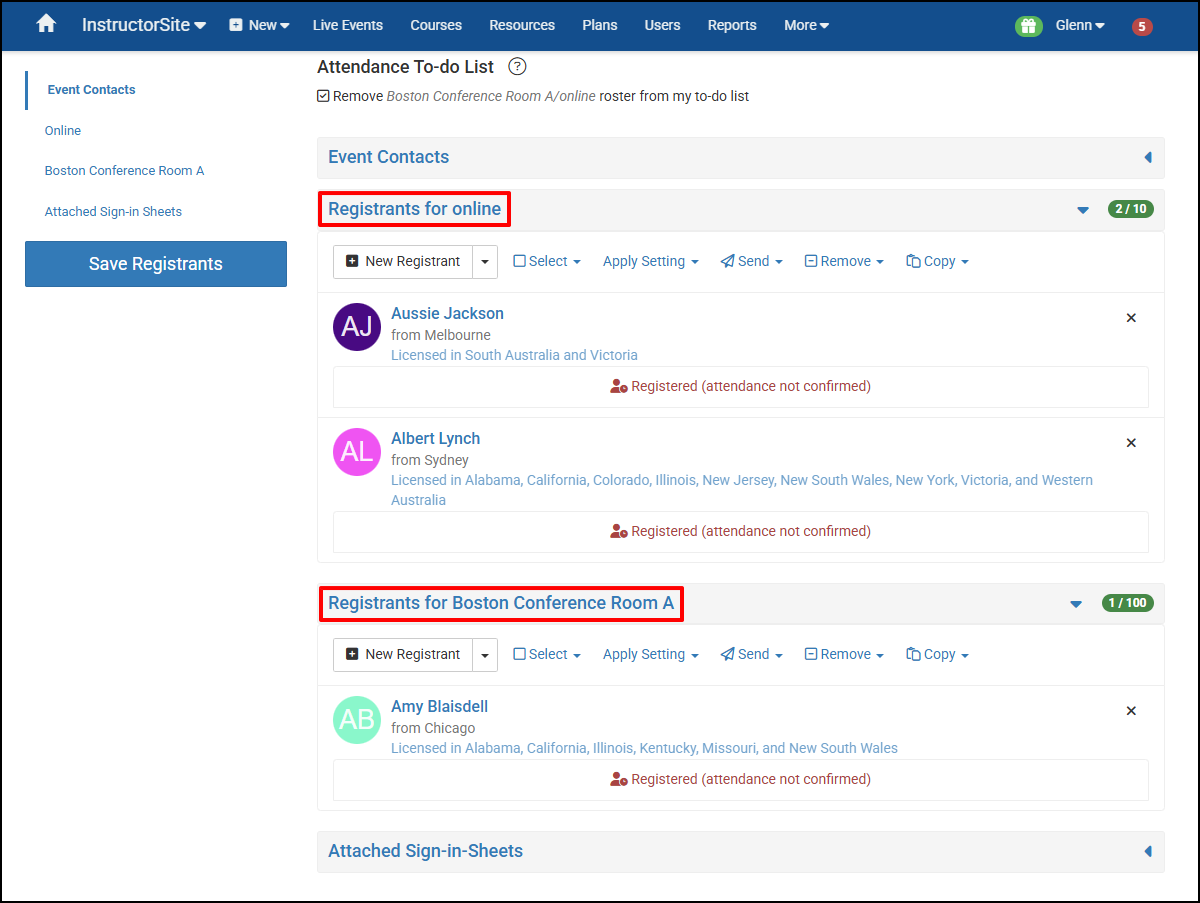The height and width of the screenshot is (903, 1200).
Task: Expand Attached Sign-in-Sheets section arrow
Action: 1147,851
